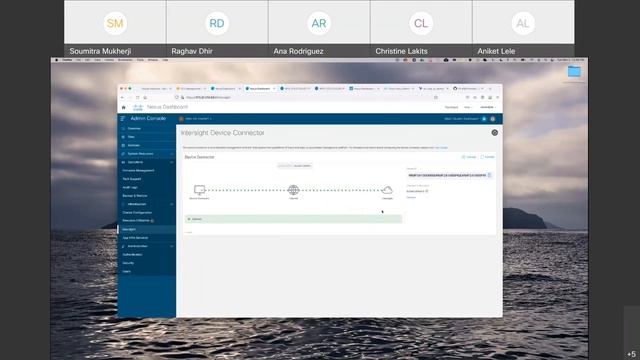Open the Help dropdown in top bar
This screenshot has width=640, height=360.
(x=468, y=107)
